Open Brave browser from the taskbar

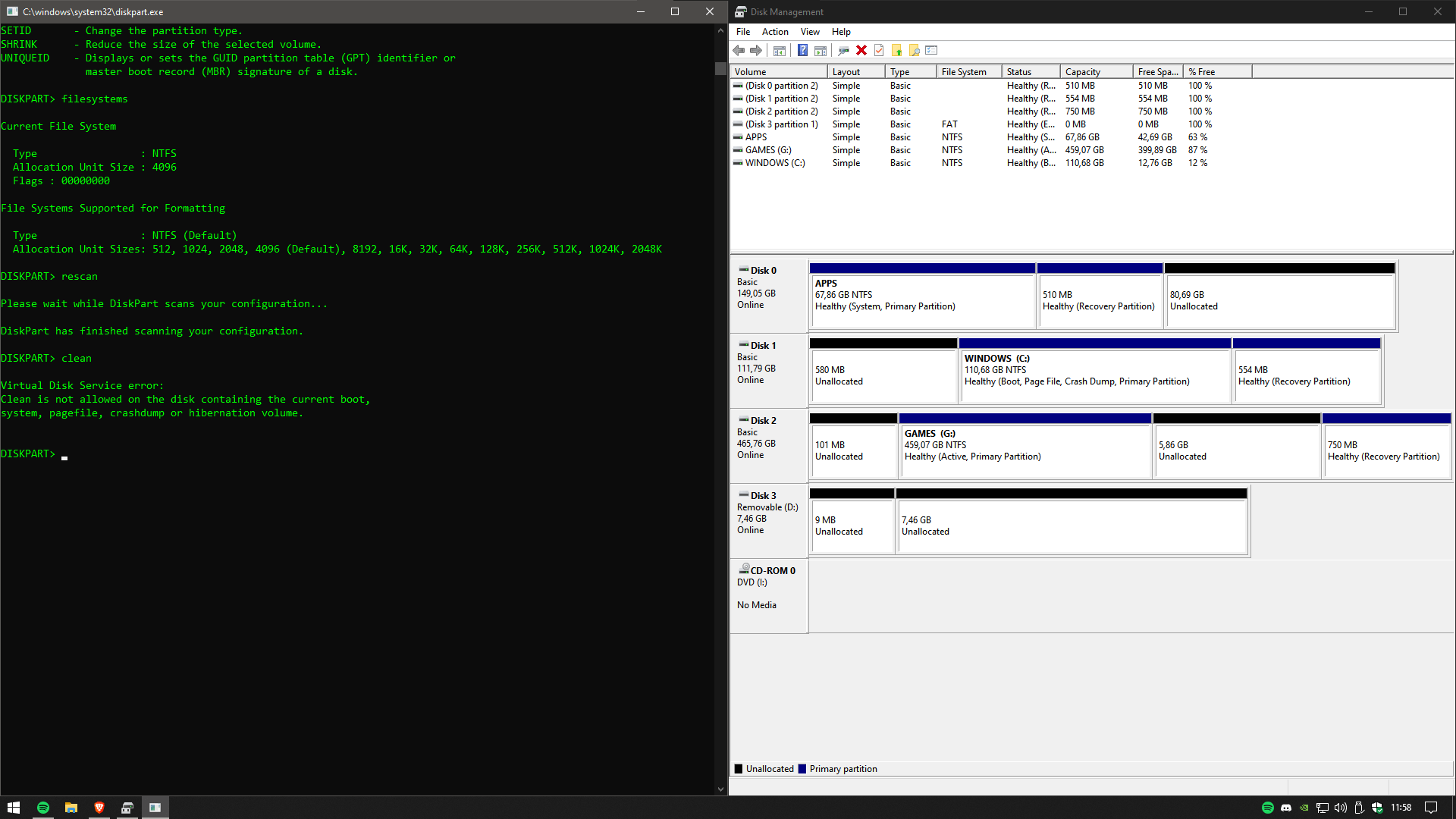coord(99,808)
